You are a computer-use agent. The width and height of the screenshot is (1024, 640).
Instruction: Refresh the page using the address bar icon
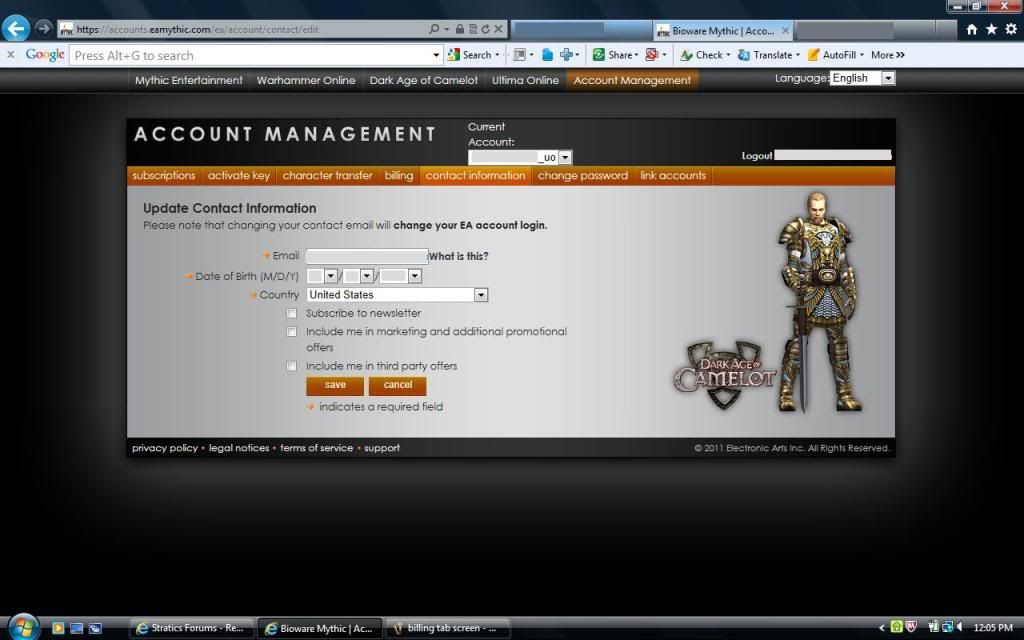(485, 29)
